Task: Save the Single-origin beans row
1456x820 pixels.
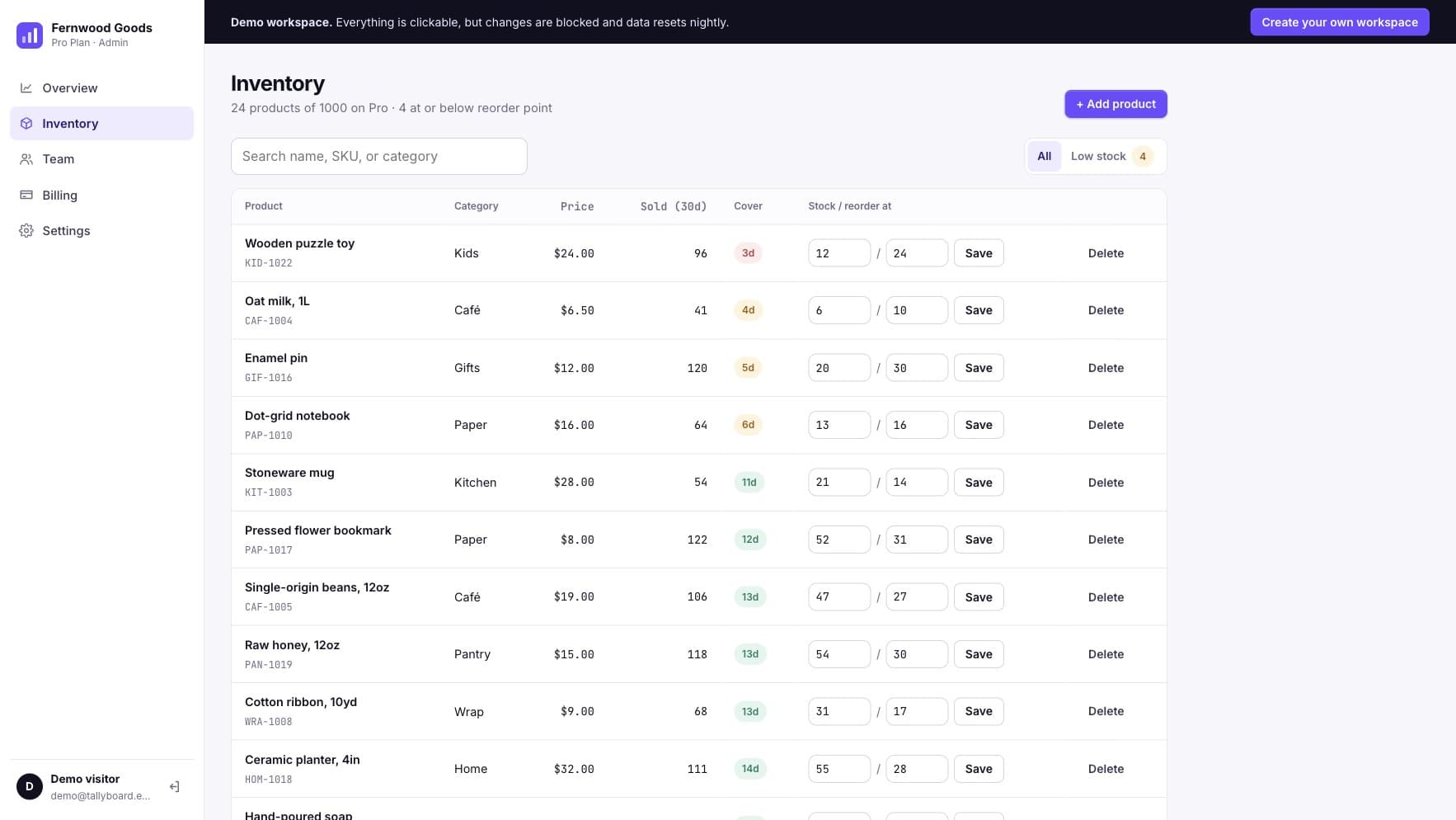Action: pyautogui.click(x=979, y=597)
